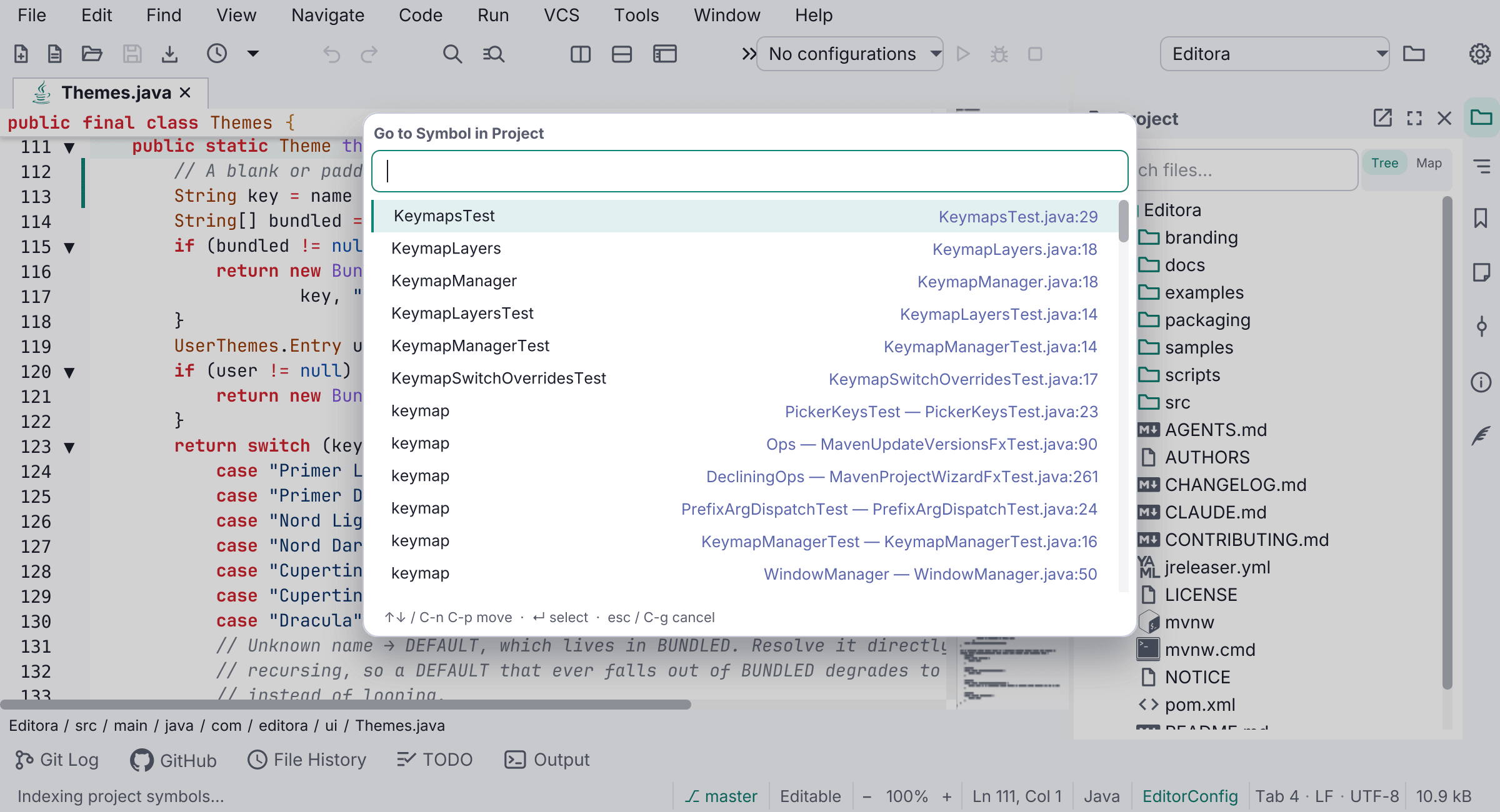Image resolution: width=1500 pixels, height=812 pixels.
Task: Focus the symbol search input field
Action: coord(749,171)
